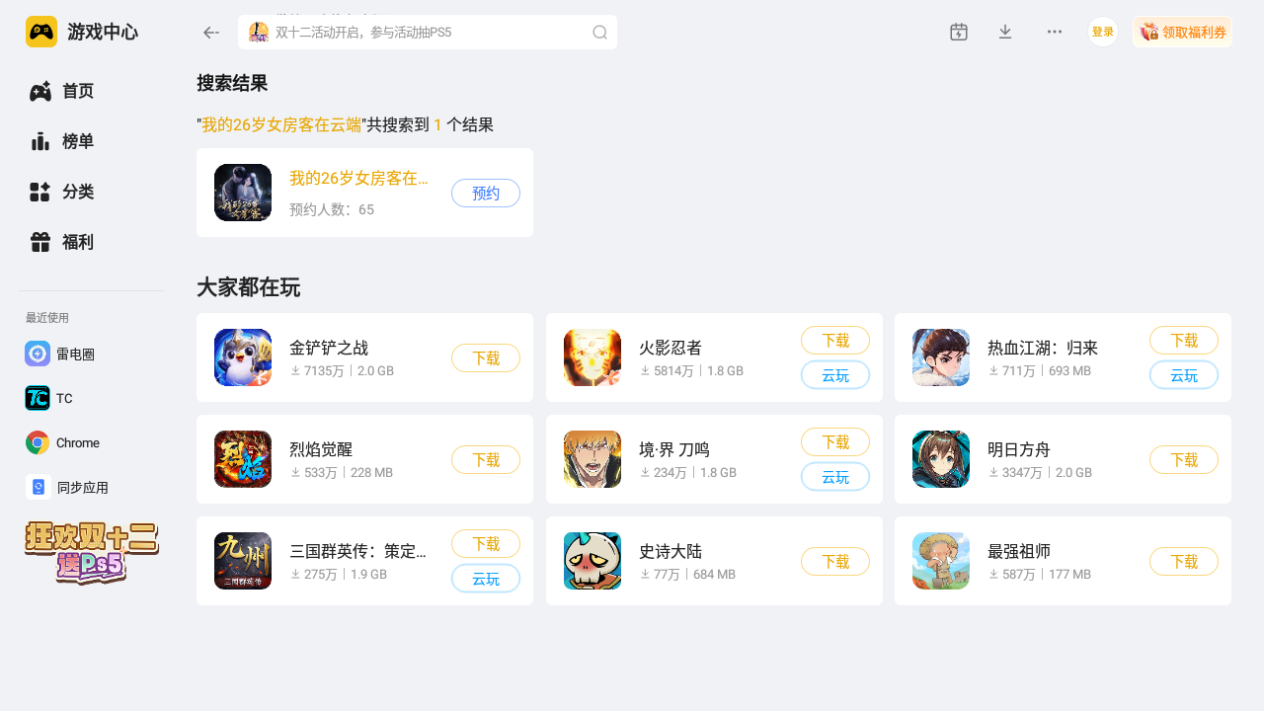Open the calendar check-in icon
This screenshot has height=711, width=1264.
pos(959,32)
